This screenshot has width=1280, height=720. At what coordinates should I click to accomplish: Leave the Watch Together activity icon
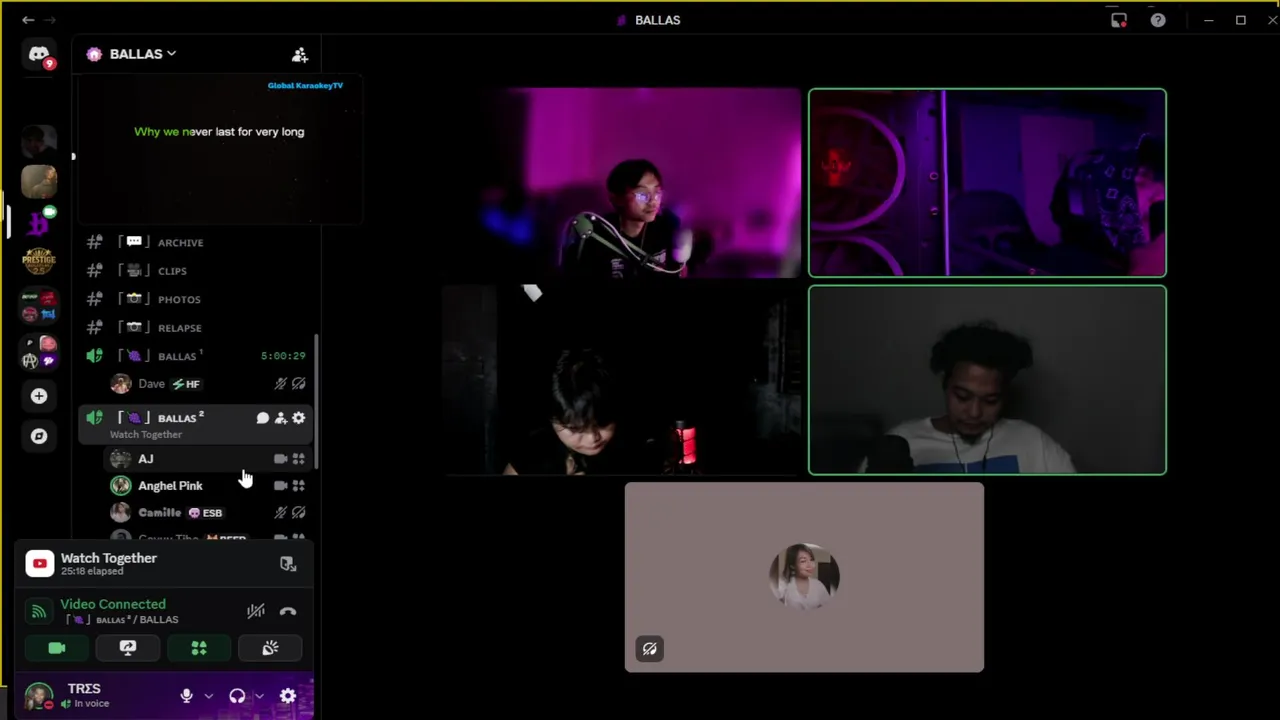click(x=288, y=564)
